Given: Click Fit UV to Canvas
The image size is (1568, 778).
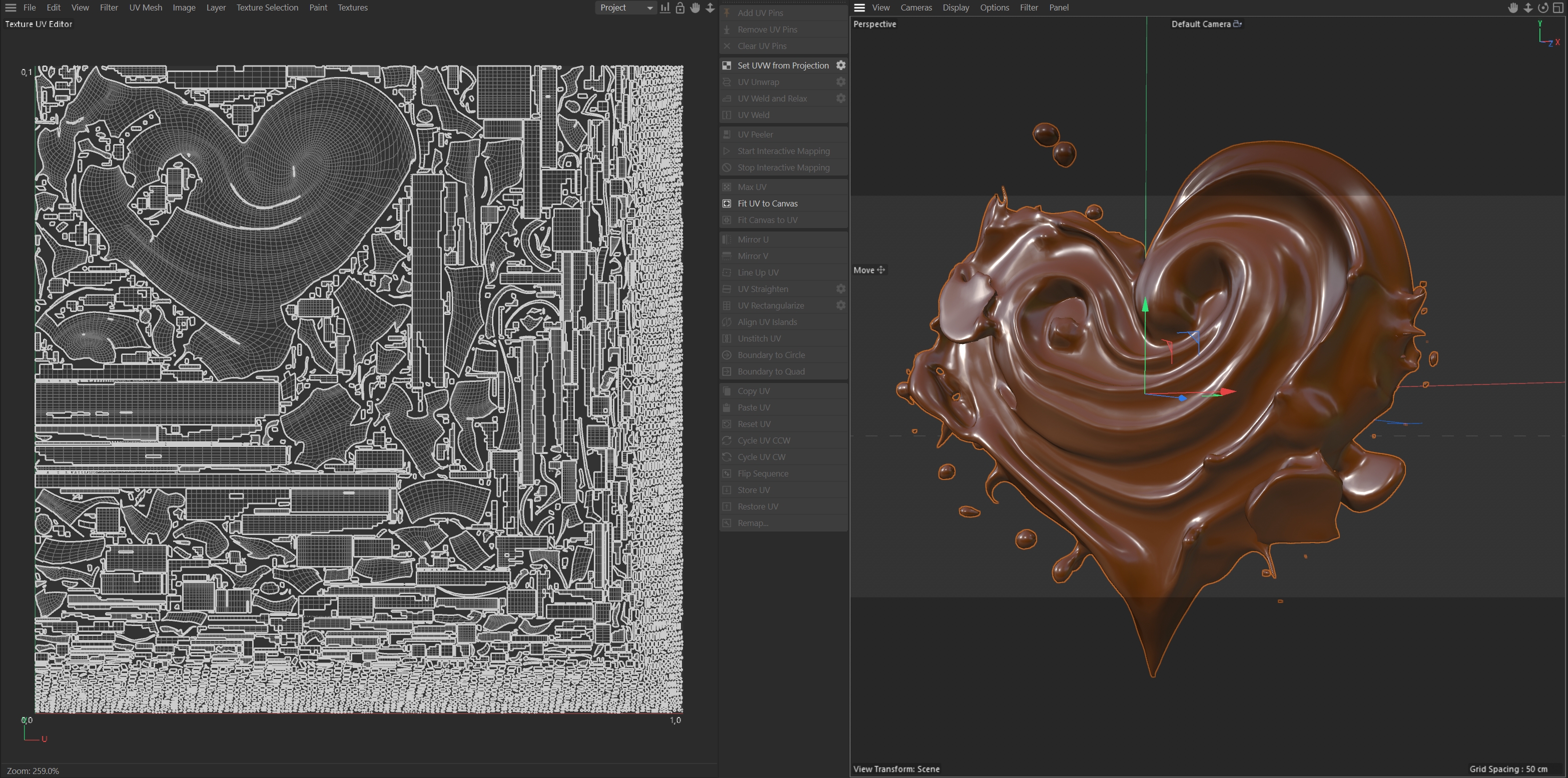Looking at the screenshot, I should 767,203.
